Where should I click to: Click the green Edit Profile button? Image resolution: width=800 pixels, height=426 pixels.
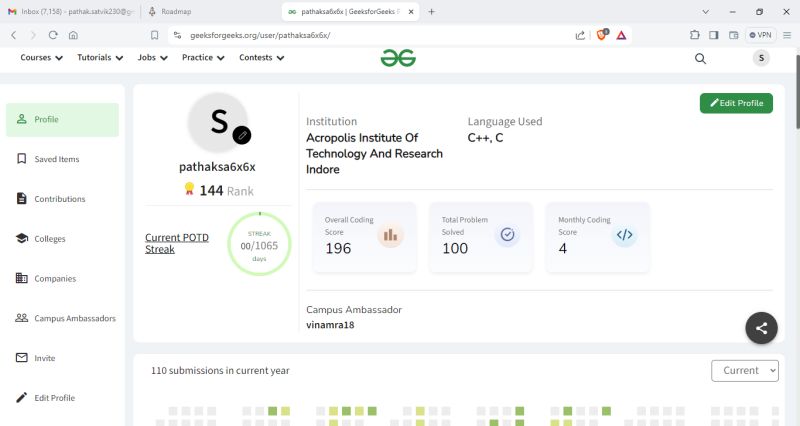[x=736, y=103]
